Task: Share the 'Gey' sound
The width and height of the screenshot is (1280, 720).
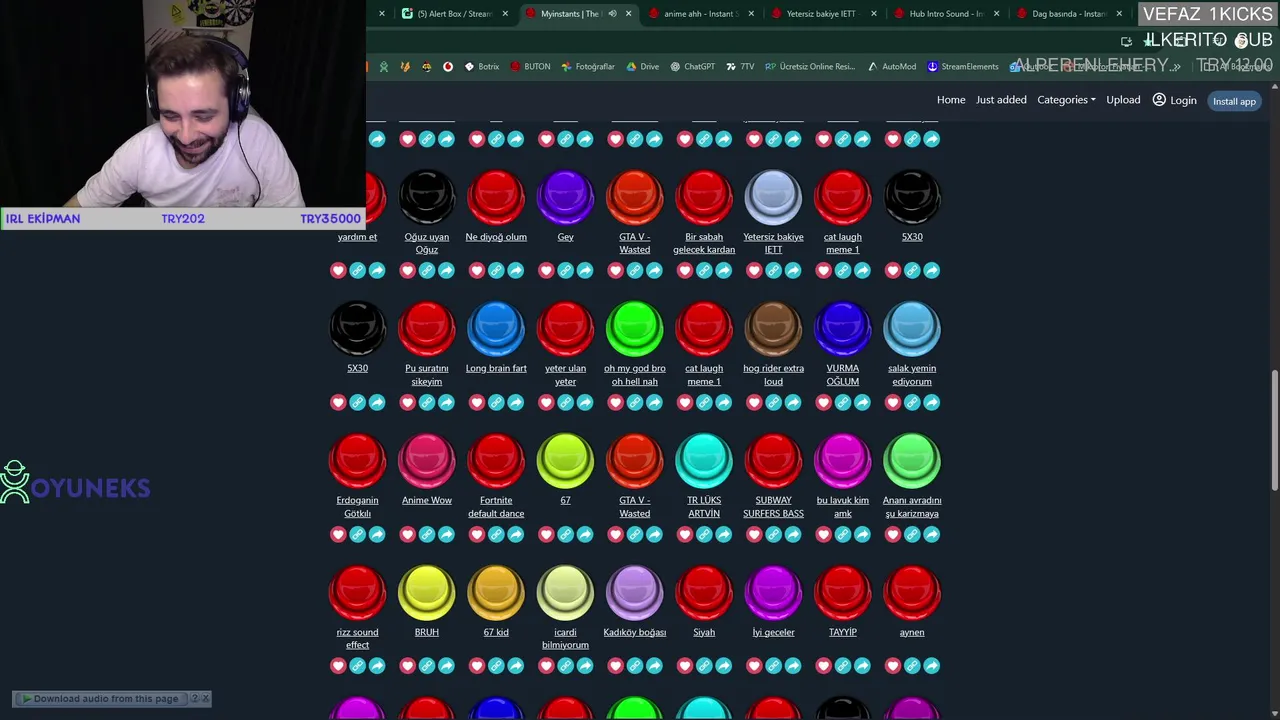Action: [x=585, y=270]
